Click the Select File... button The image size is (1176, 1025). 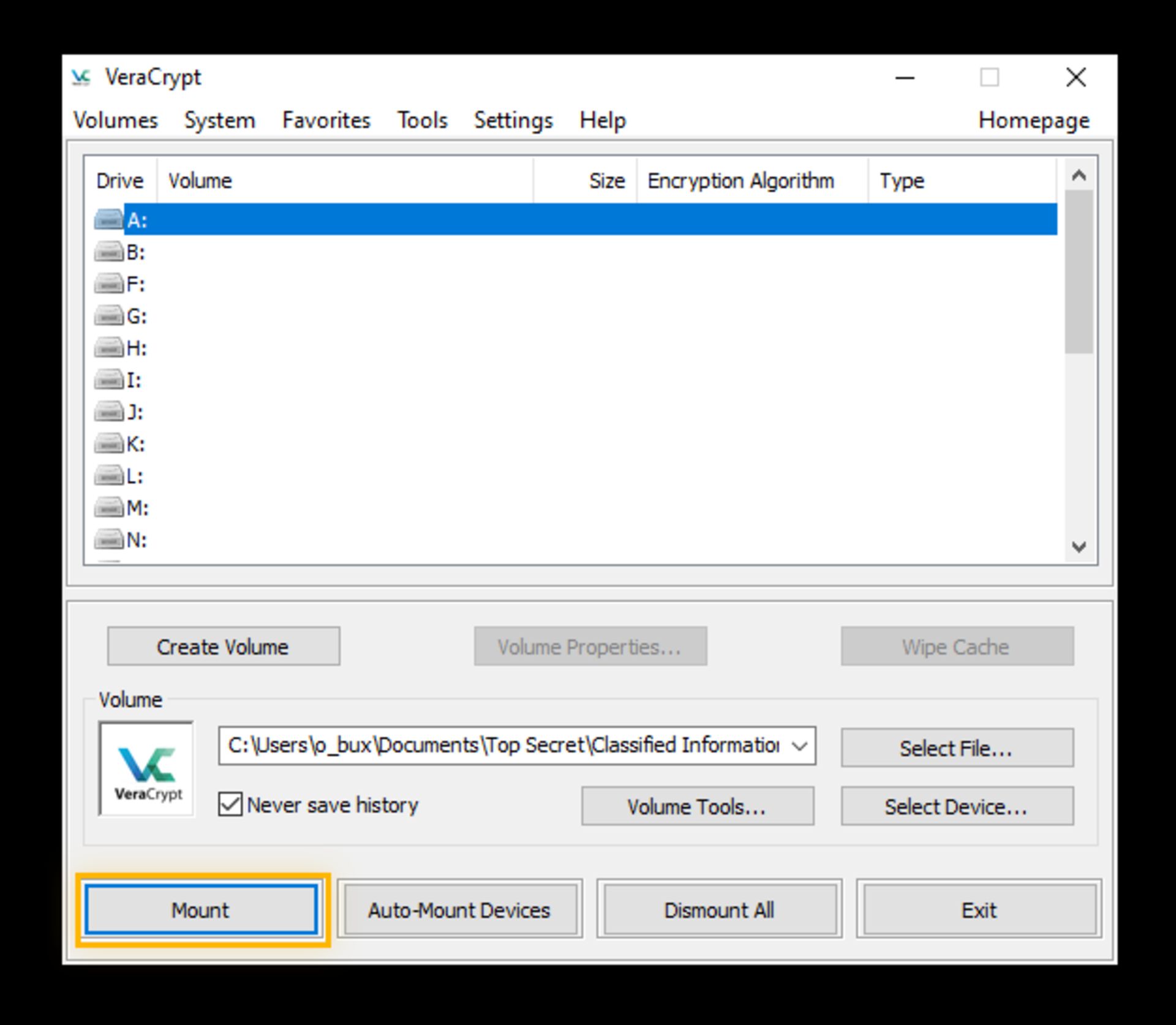957,748
